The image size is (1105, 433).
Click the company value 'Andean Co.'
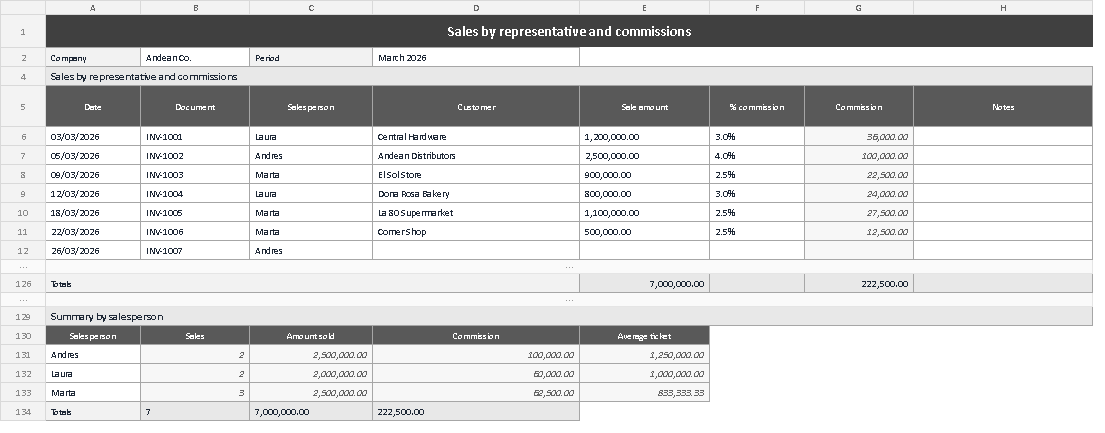tap(195, 58)
